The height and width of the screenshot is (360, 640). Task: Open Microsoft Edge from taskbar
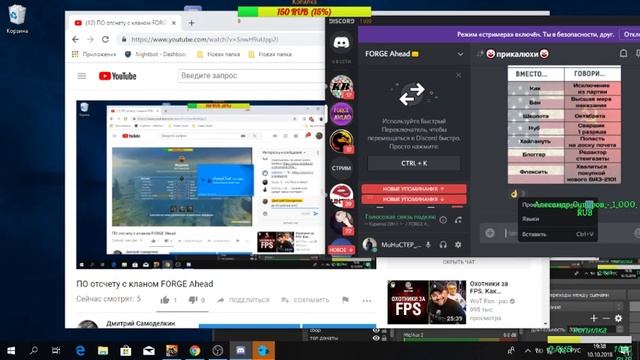coord(80,350)
